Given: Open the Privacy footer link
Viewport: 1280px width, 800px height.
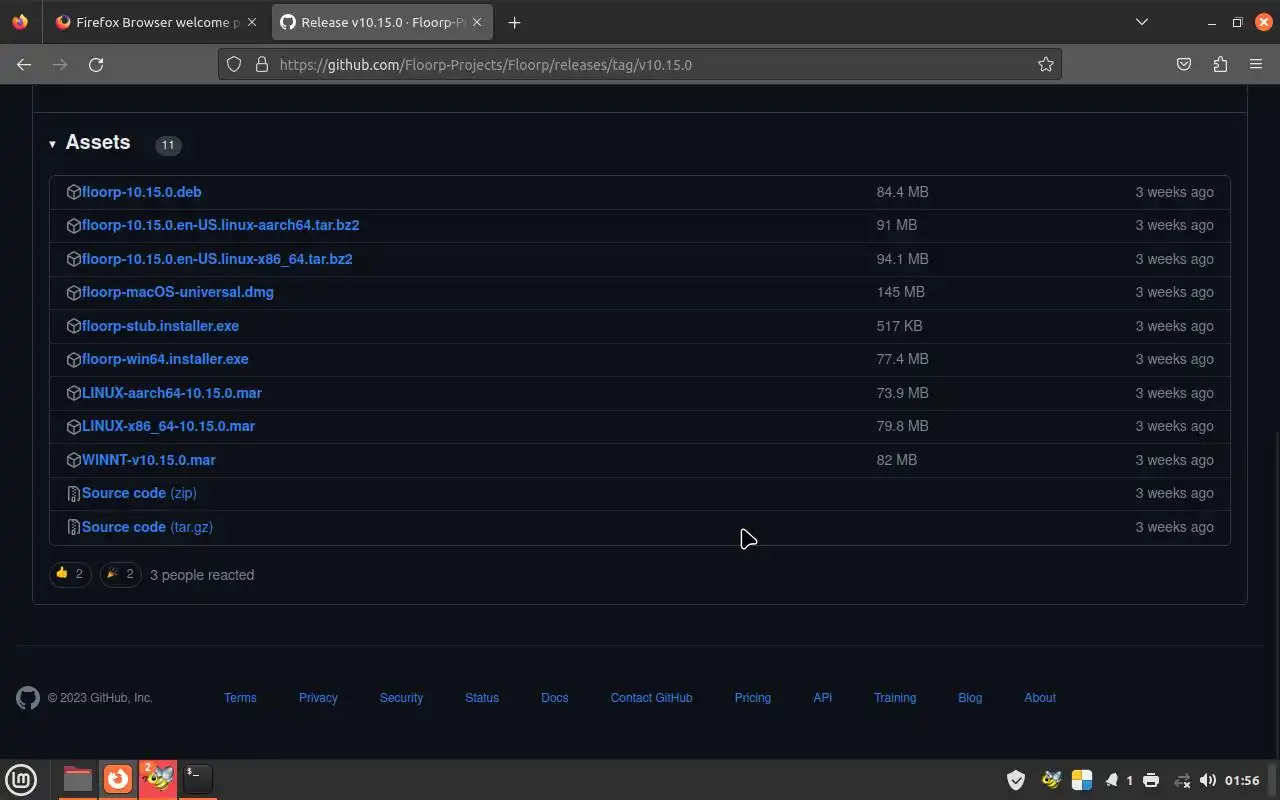Looking at the screenshot, I should pos(318,698).
